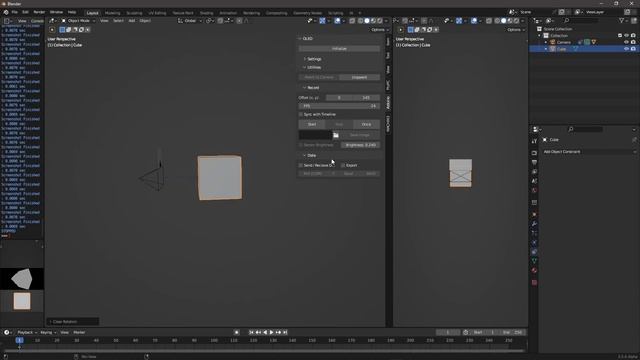Image resolution: width=640 pixels, height=360 pixels.
Task: Hide the Cube in viewport via eye icon
Action: click(x=627, y=49)
